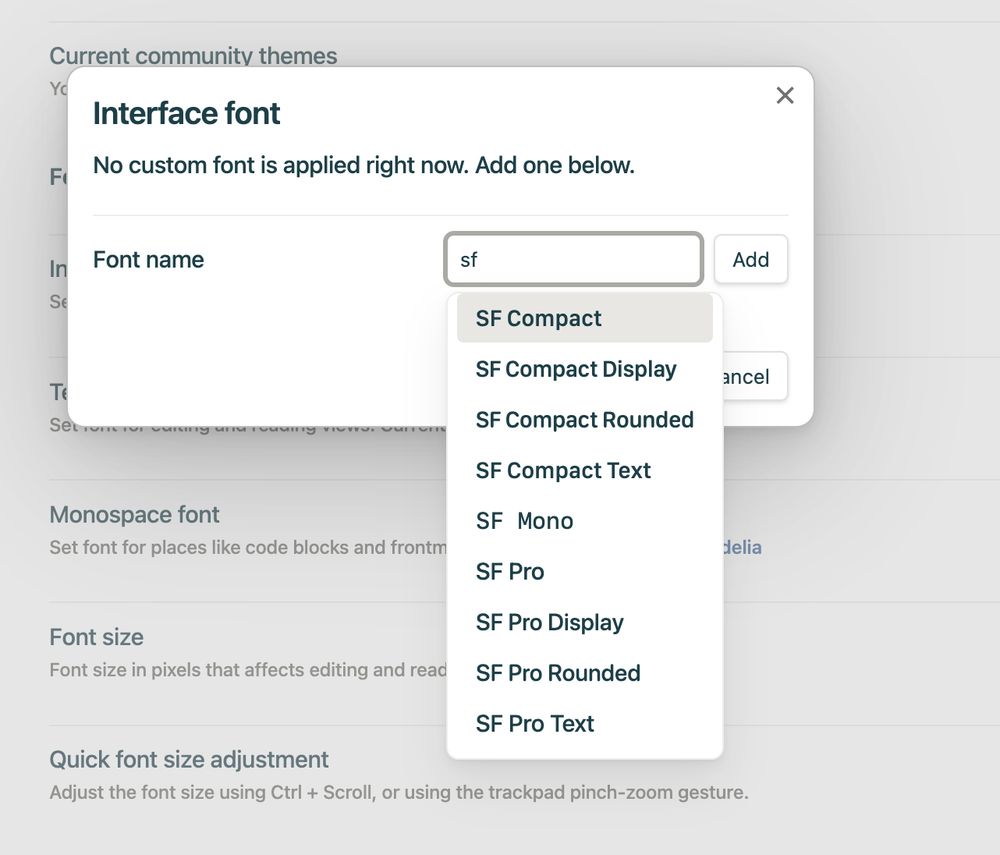Select SF Compact Text option
Screen dimensions: 1000x855
click(585, 471)
